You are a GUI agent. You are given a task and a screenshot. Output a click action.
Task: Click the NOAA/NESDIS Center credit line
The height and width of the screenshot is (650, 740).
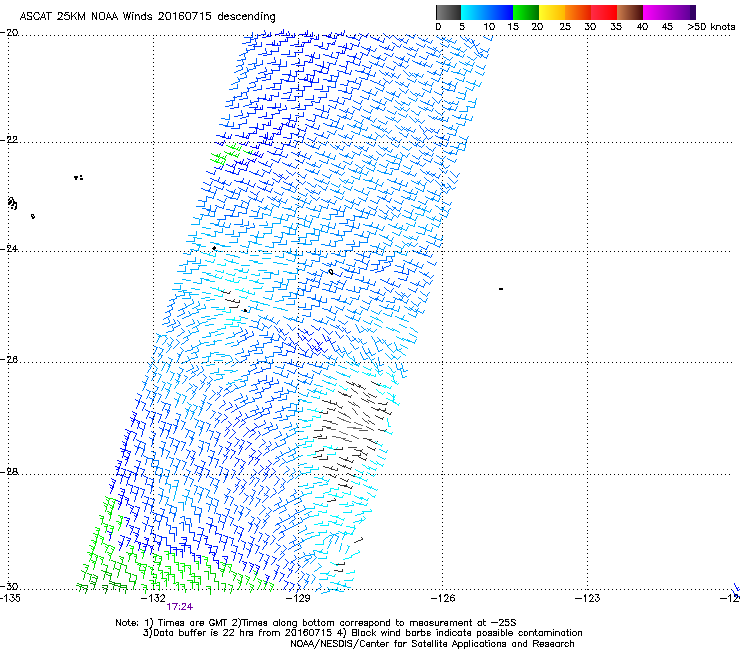pyautogui.click(x=432, y=644)
